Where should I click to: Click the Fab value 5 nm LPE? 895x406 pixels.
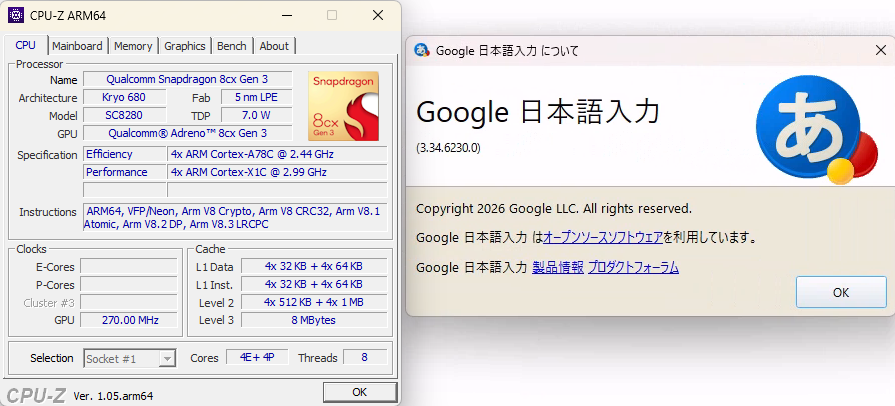tap(256, 97)
